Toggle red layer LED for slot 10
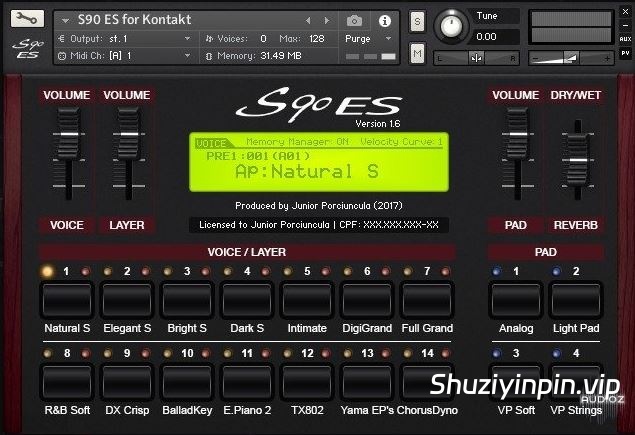This screenshot has height=435, width=635. coord(205,354)
